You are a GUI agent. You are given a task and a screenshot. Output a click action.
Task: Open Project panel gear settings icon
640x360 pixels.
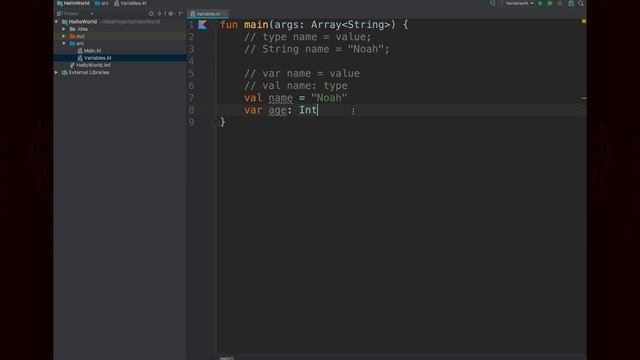pos(171,13)
